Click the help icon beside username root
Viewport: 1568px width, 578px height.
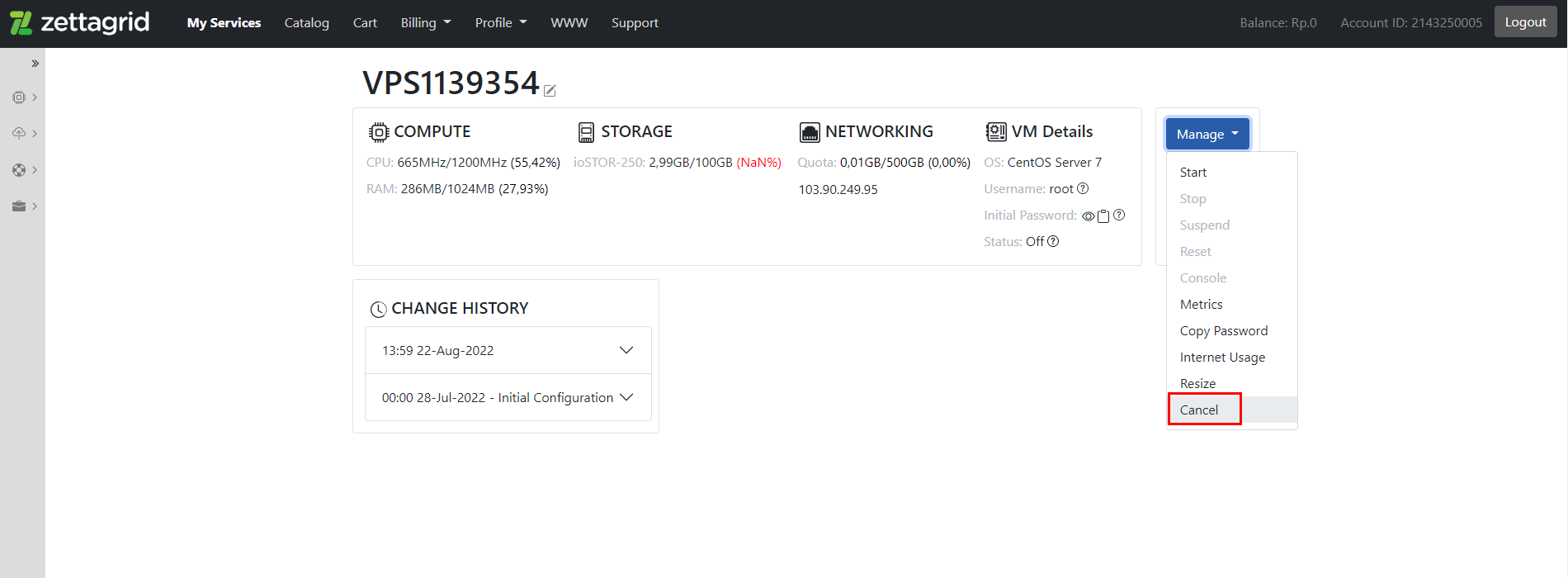1083,188
